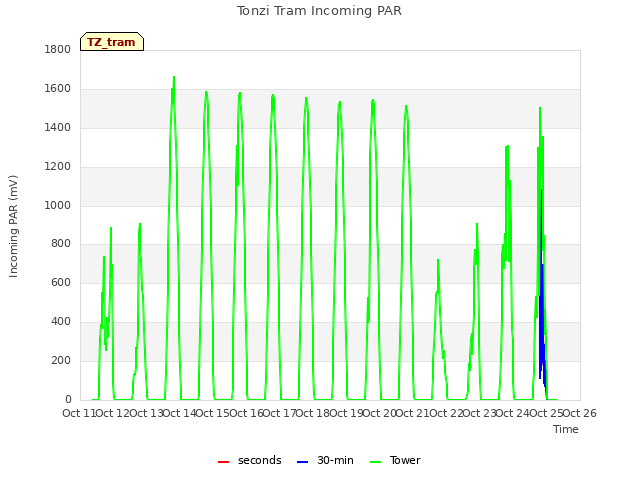Click the 1000 y-axis tick label
640x480 pixels.
[x=58, y=205]
